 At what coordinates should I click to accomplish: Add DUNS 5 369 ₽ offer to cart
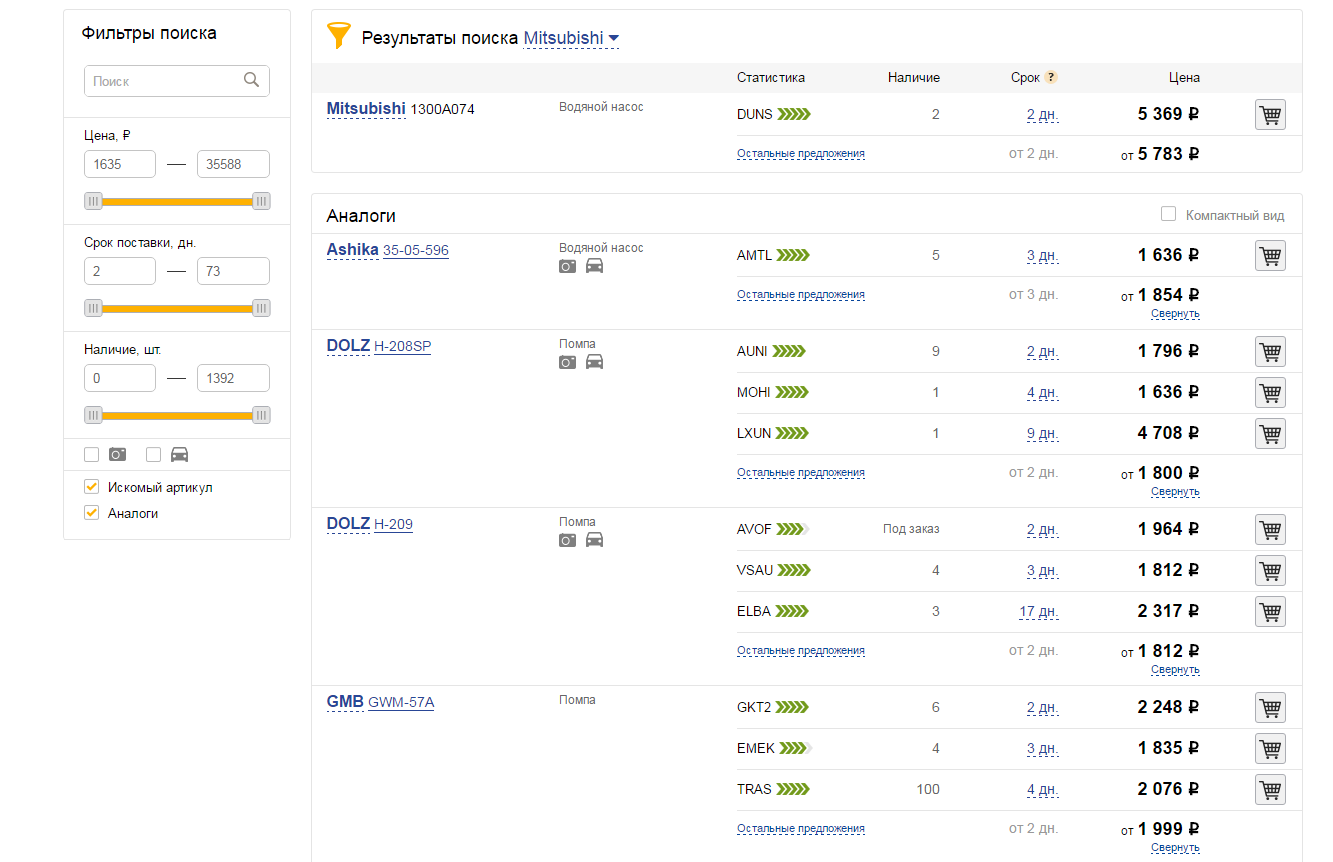1270,115
